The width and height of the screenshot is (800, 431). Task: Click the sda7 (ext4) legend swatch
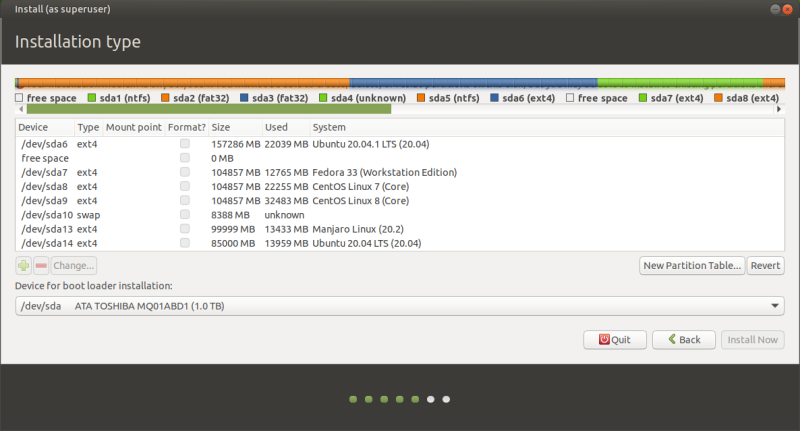coord(643,97)
